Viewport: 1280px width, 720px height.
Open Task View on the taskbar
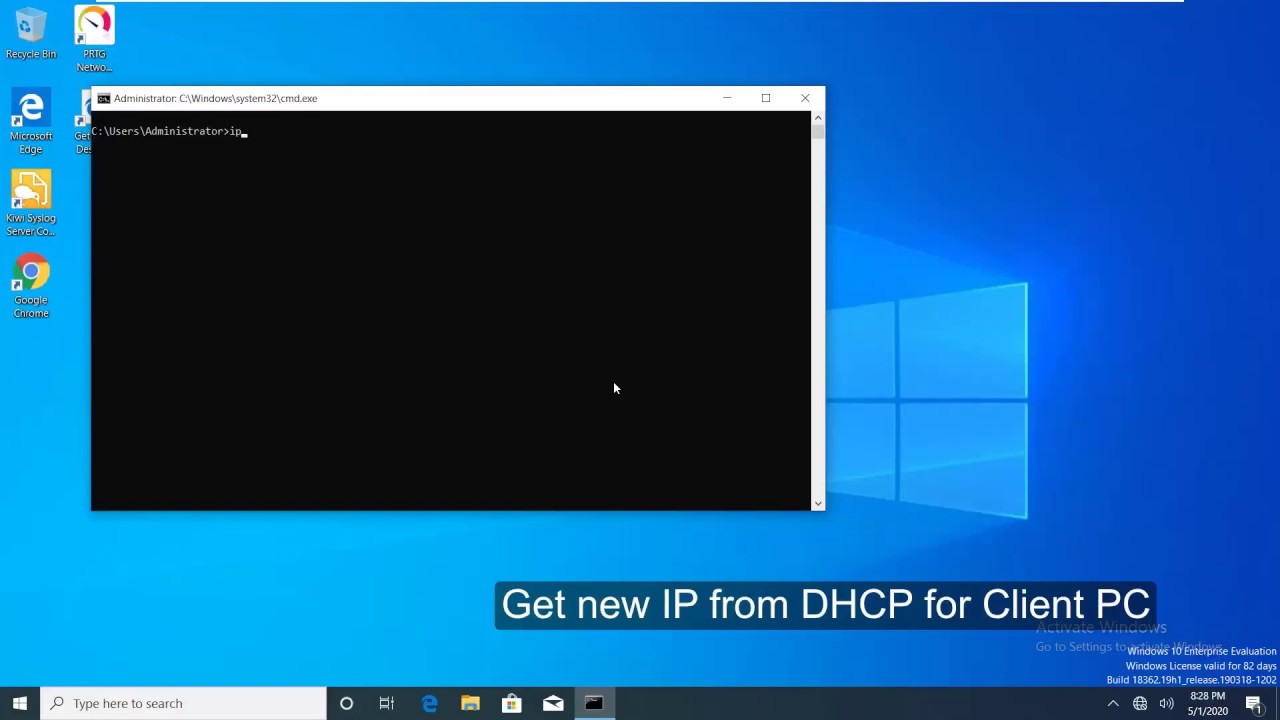387,703
